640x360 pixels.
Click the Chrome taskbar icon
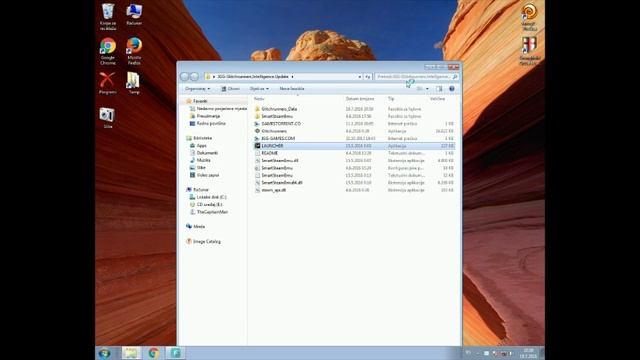(x=154, y=353)
